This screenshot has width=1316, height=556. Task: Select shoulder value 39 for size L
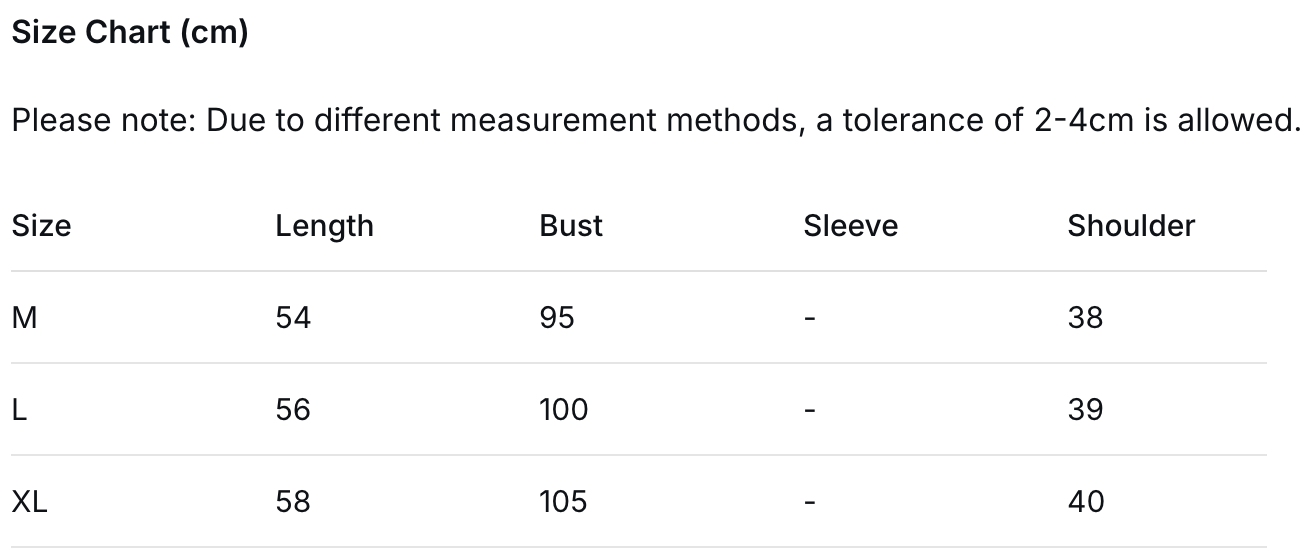1085,410
